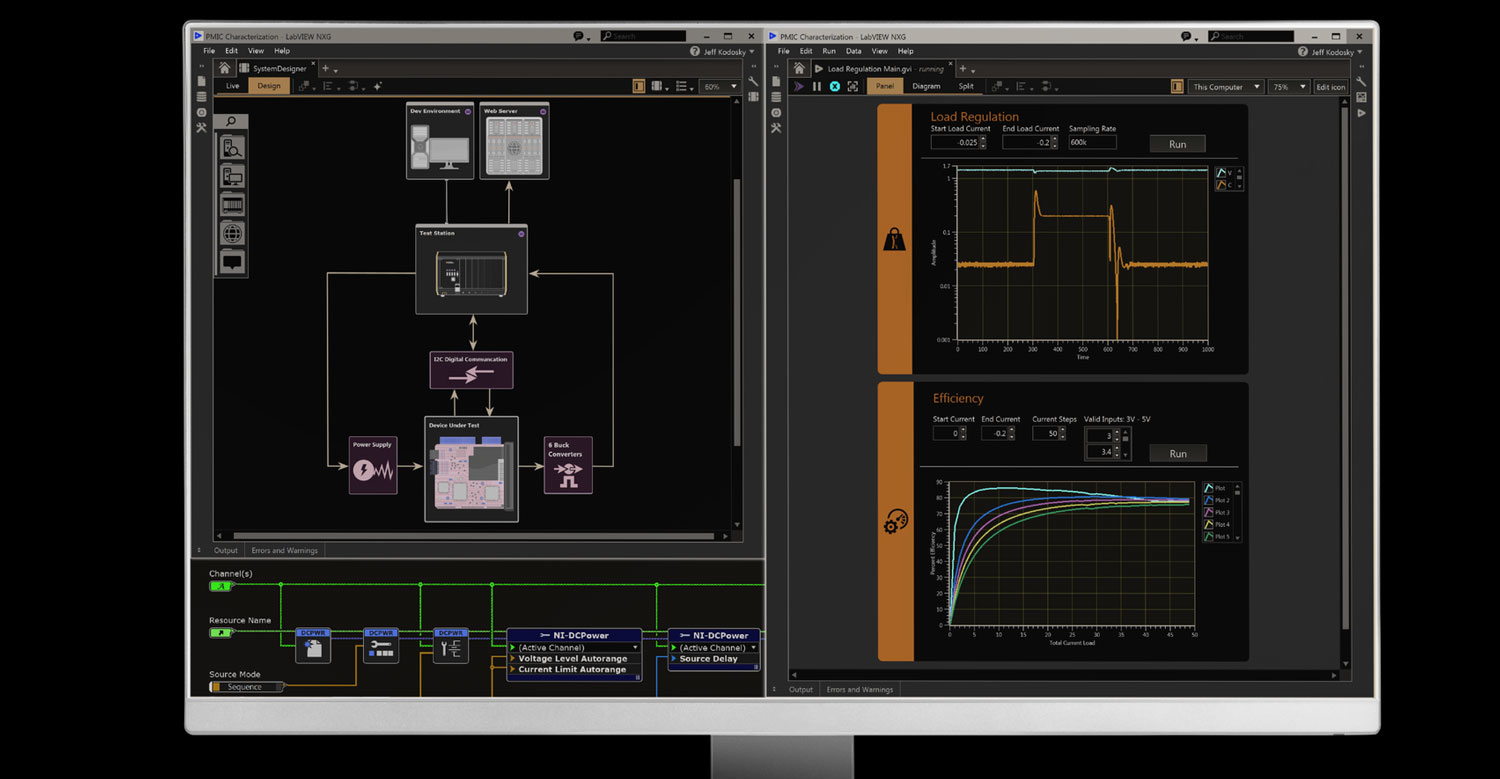Open the Data menu

pyautogui.click(x=854, y=51)
